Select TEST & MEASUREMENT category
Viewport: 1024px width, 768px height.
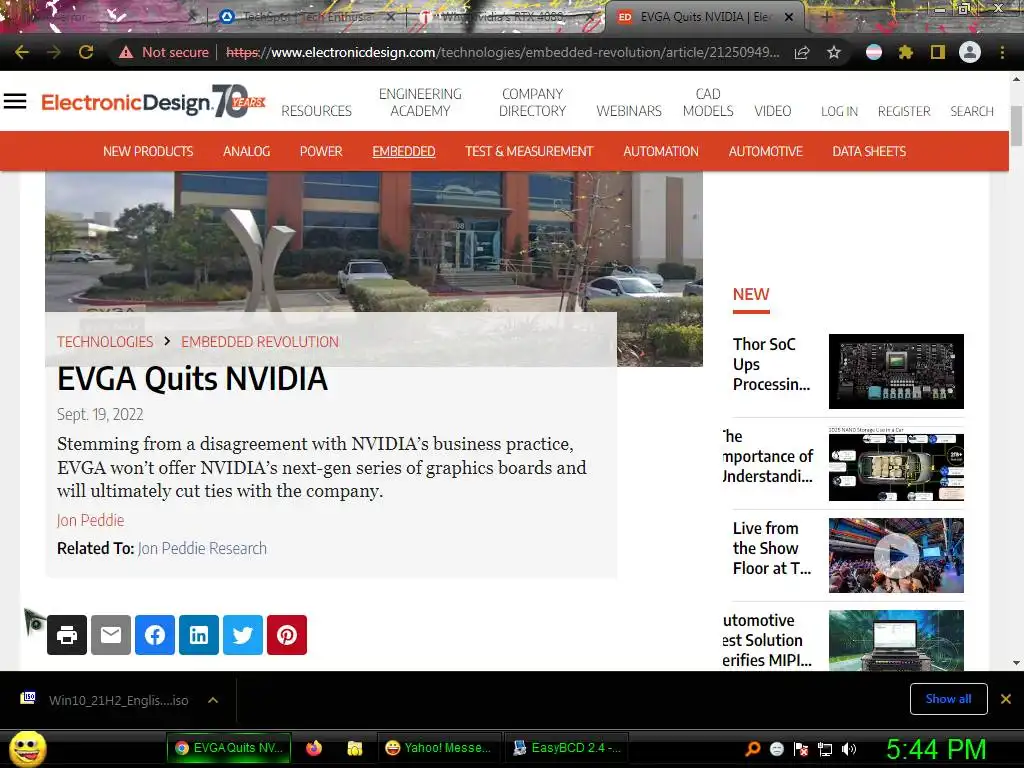[x=529, y=152]
